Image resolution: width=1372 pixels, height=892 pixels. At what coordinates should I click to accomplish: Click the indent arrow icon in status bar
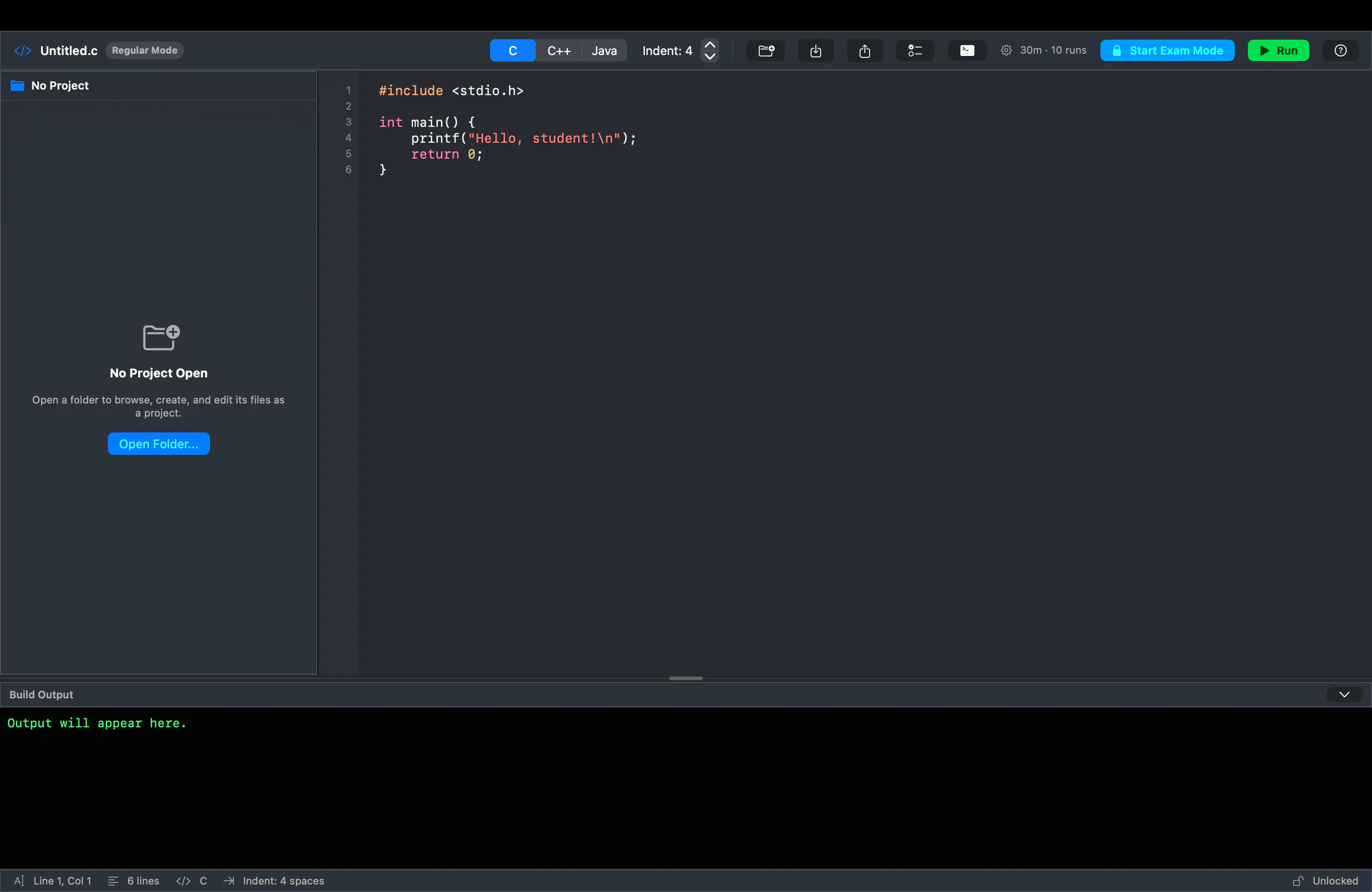(229, 880)
